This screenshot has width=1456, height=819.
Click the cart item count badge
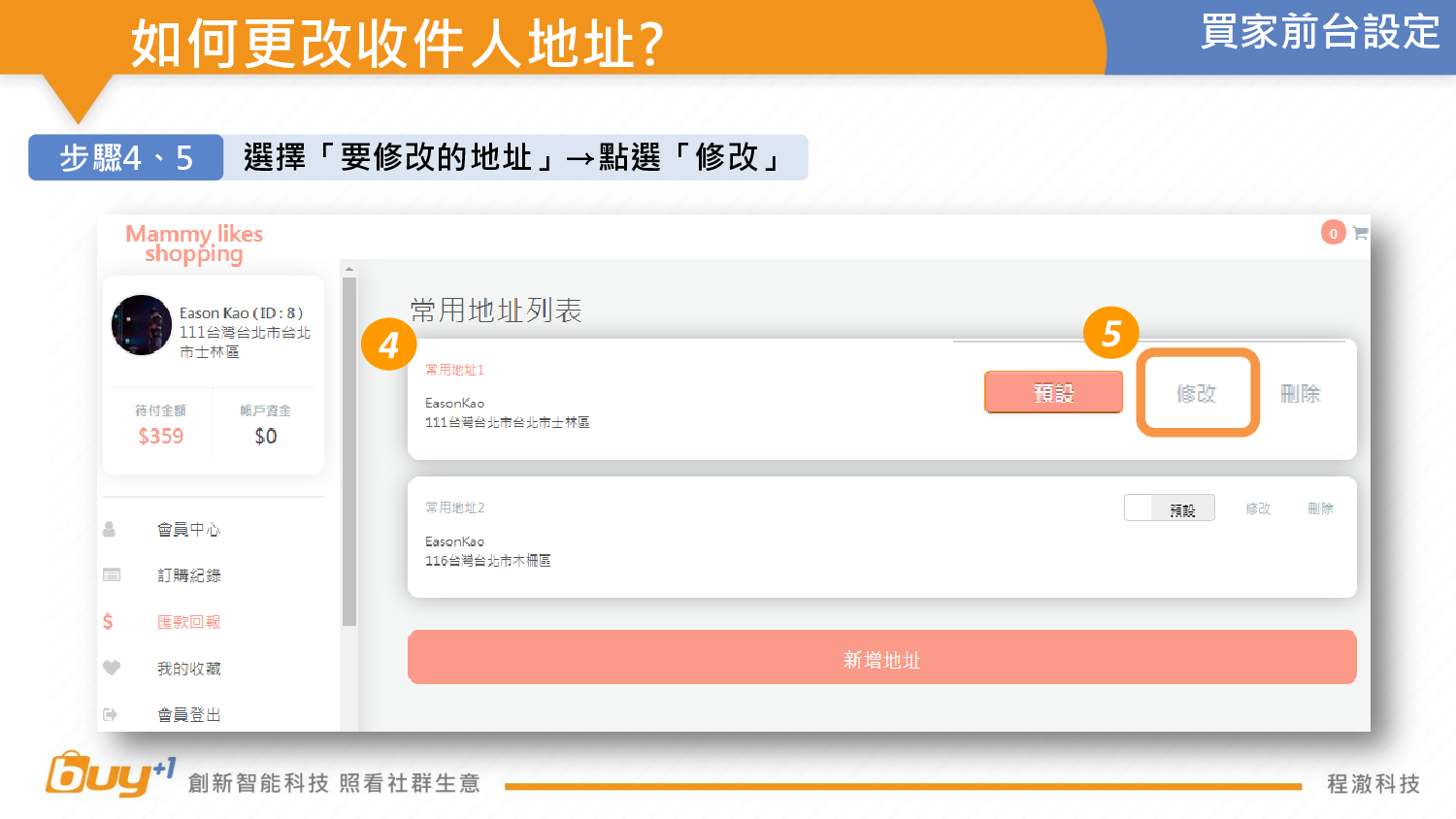[1333, 233]
